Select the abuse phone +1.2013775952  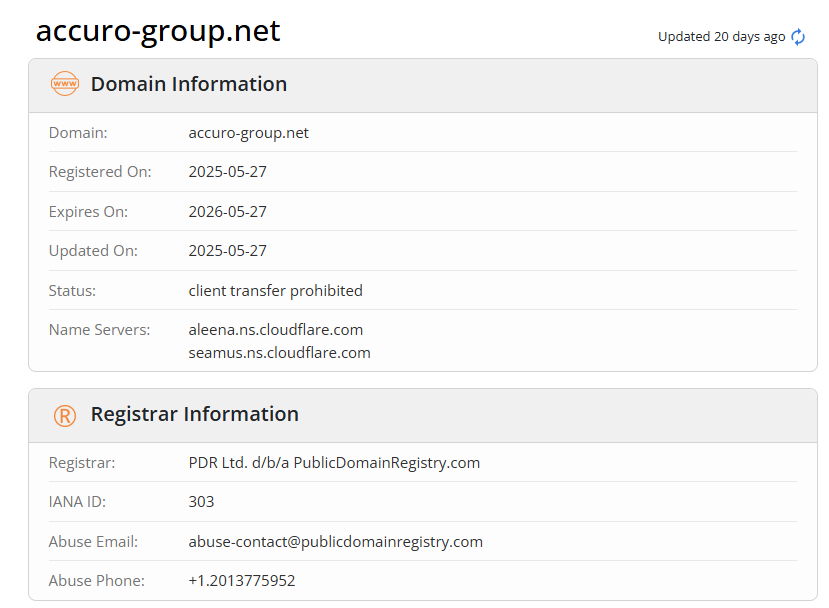tap(242, 581)
